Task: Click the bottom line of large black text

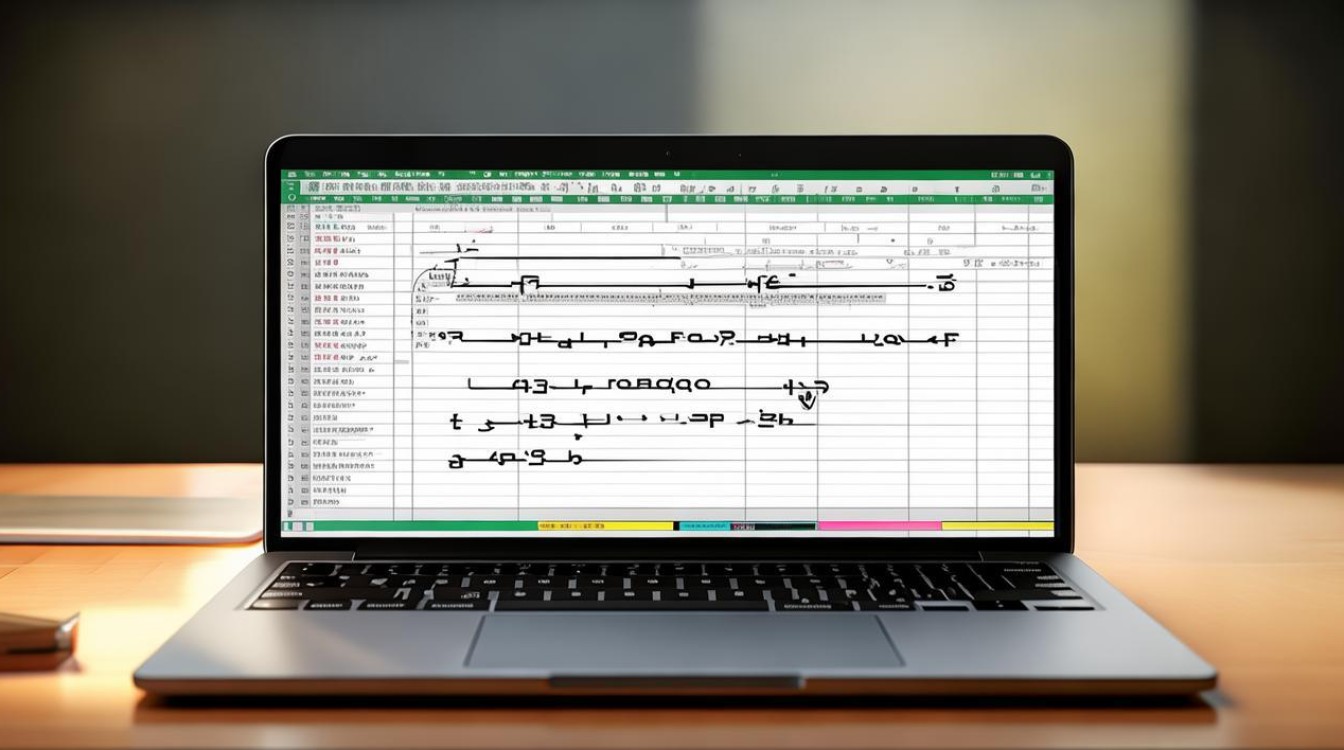Action: pos(515,460)
